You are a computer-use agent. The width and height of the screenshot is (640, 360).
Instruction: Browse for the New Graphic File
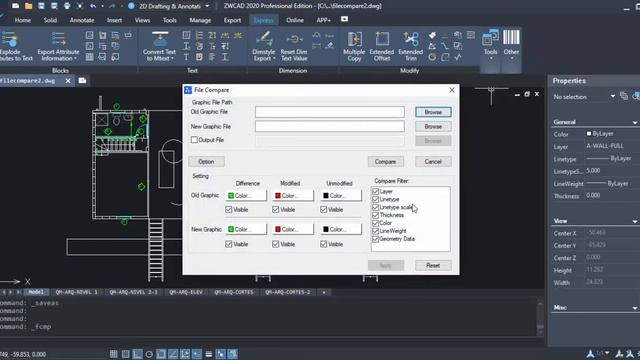433,127
